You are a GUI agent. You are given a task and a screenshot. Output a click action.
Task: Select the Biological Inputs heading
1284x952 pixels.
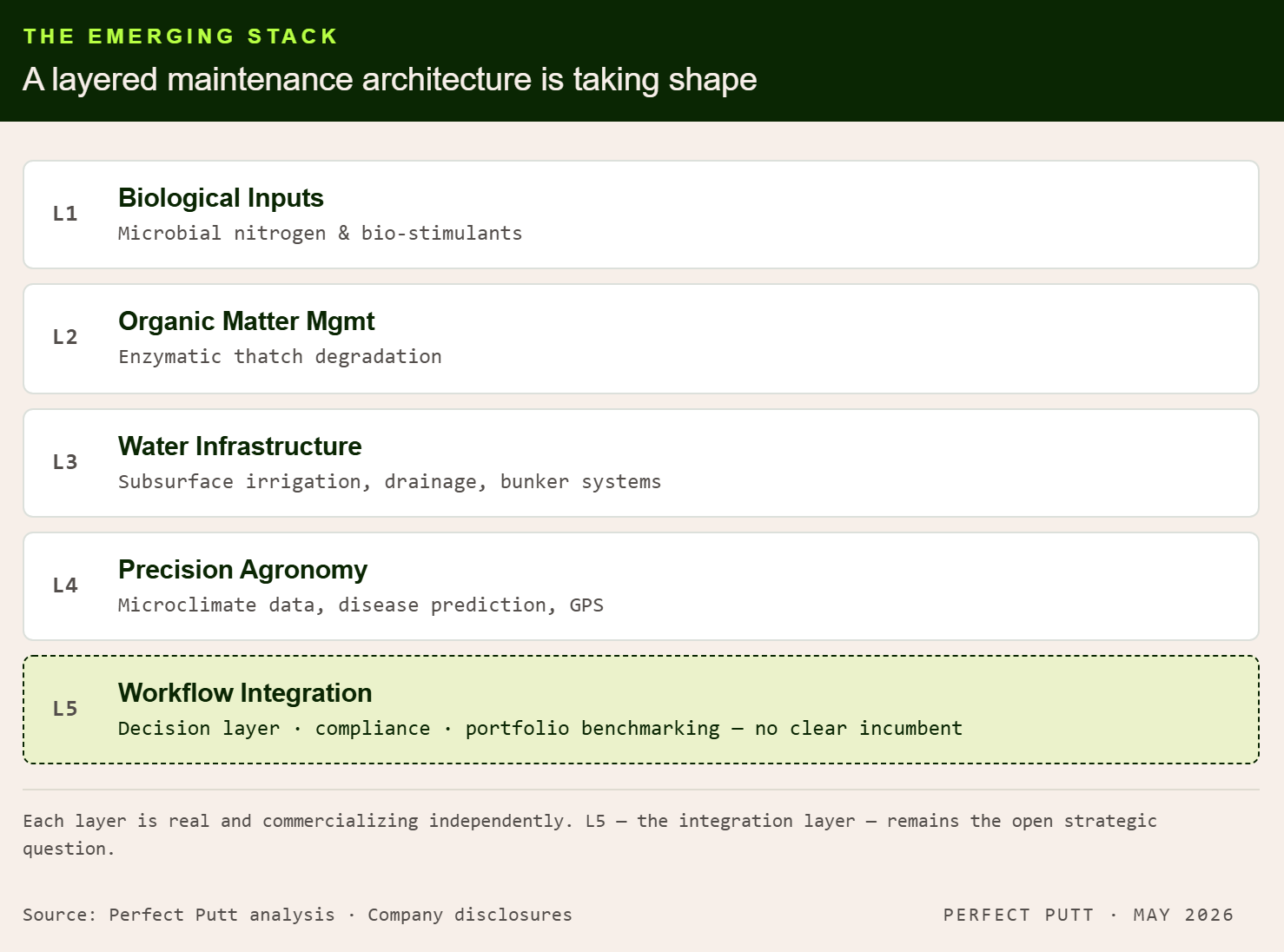click(221, 198)
